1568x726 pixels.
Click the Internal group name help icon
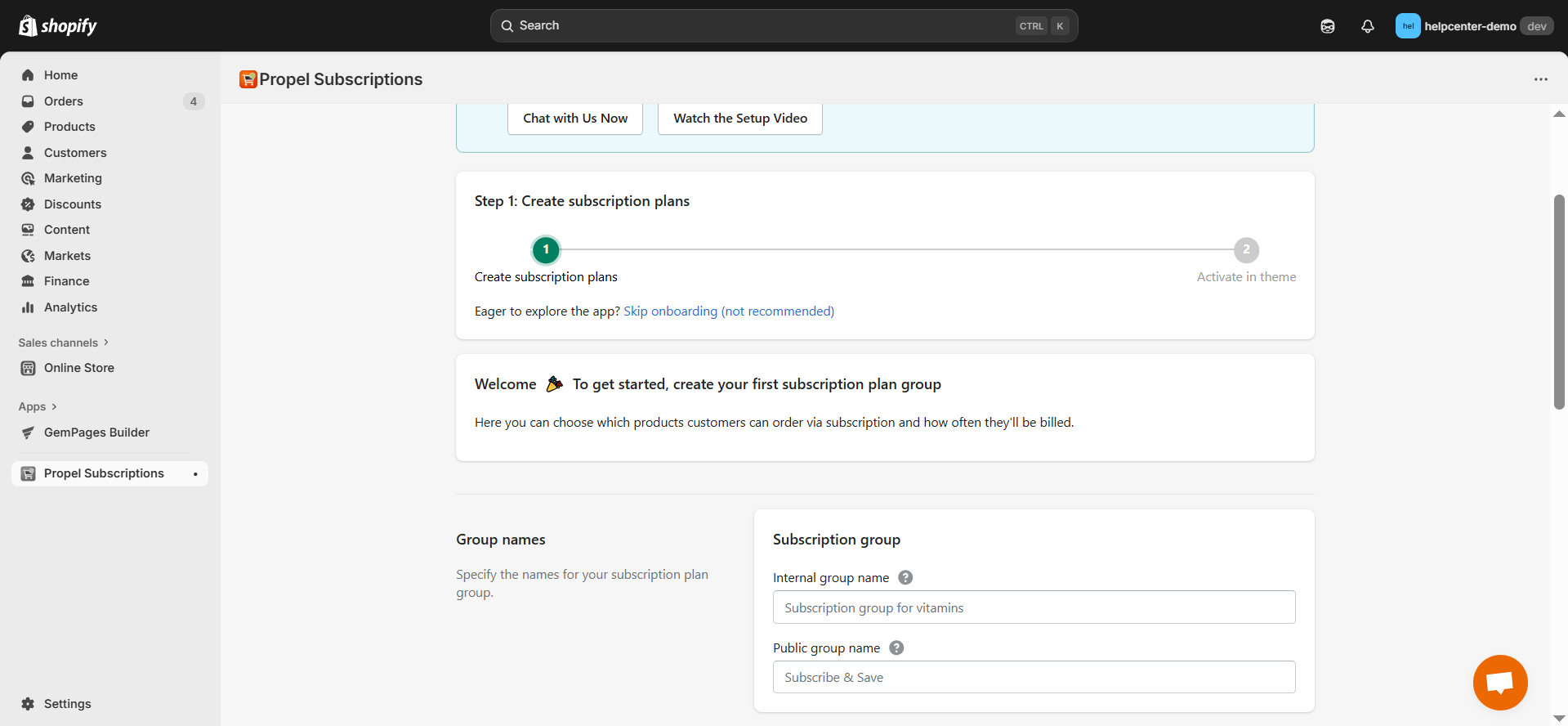(905, 577)
